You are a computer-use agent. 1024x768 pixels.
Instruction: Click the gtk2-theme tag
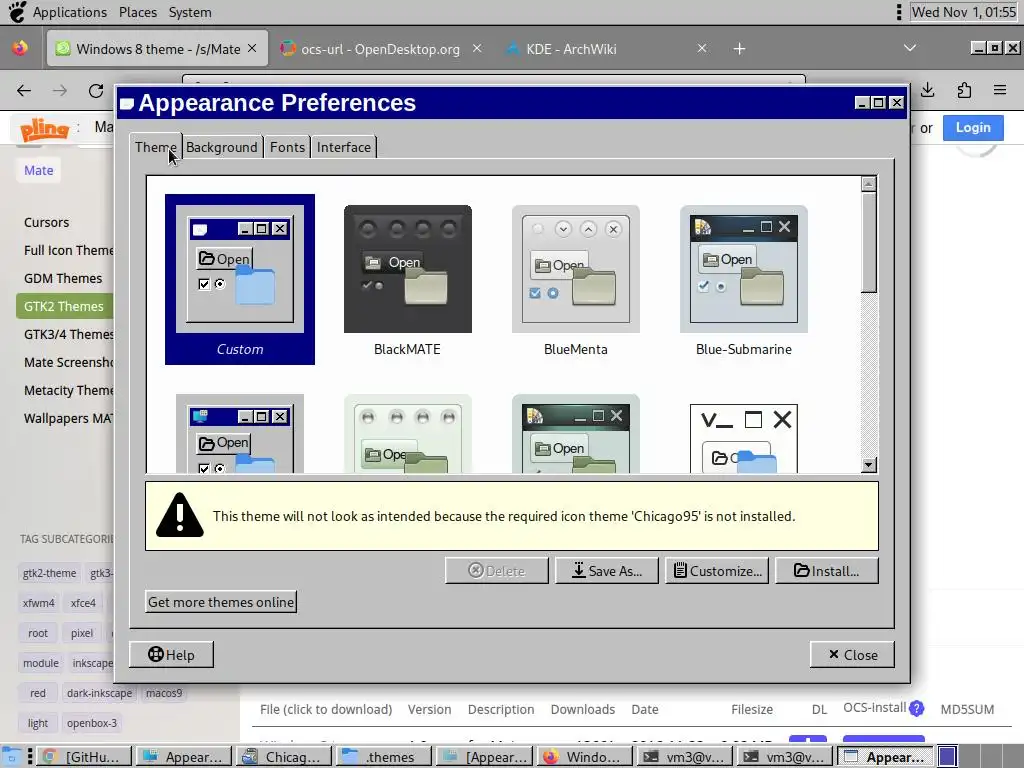tap(49, 573)
